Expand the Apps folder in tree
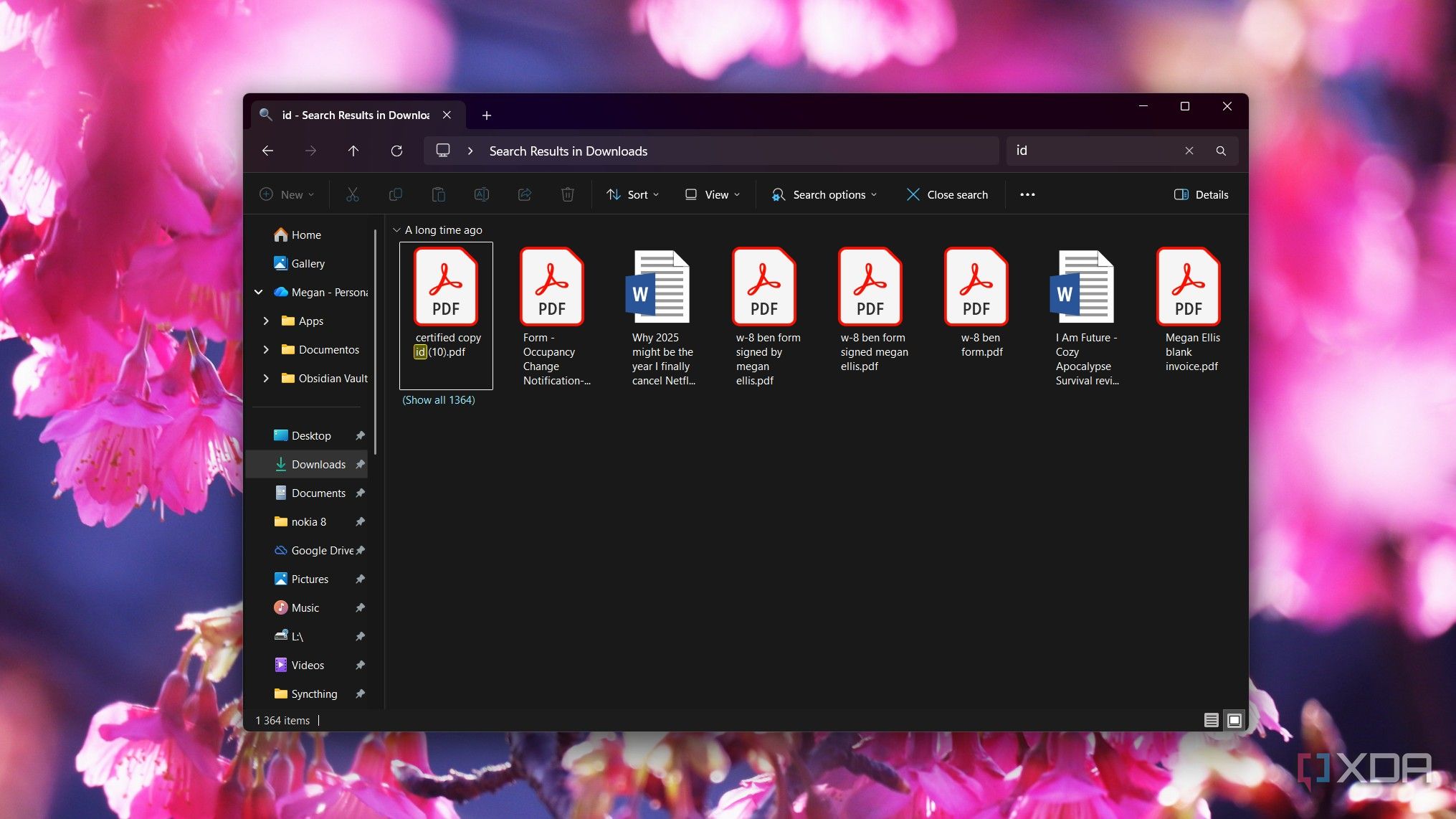 coord(266,321)
